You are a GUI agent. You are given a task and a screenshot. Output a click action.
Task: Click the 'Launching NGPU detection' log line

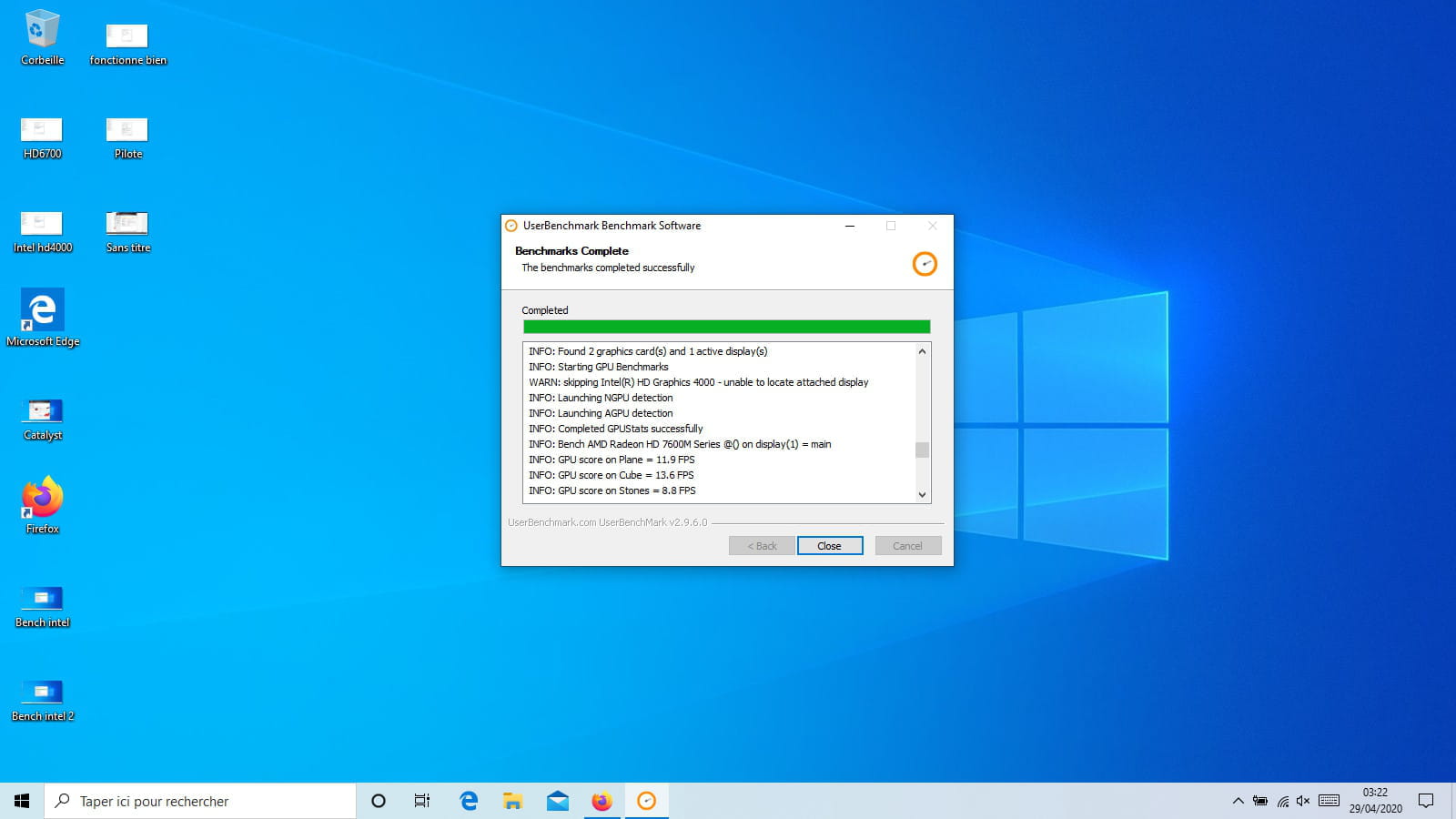(601, 398)
